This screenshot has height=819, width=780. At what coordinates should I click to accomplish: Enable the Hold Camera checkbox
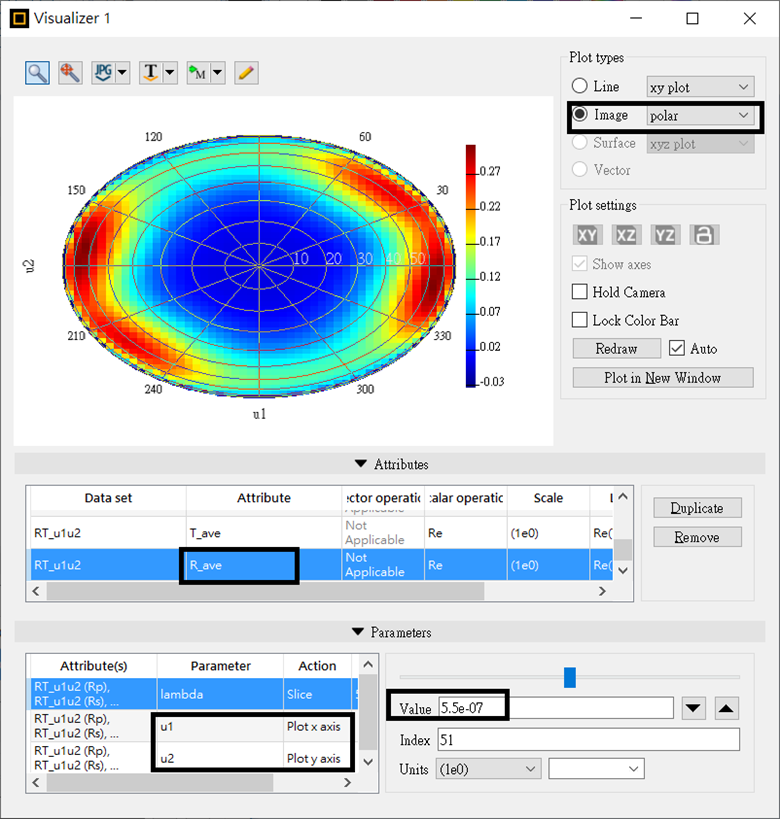coord(579,291)
